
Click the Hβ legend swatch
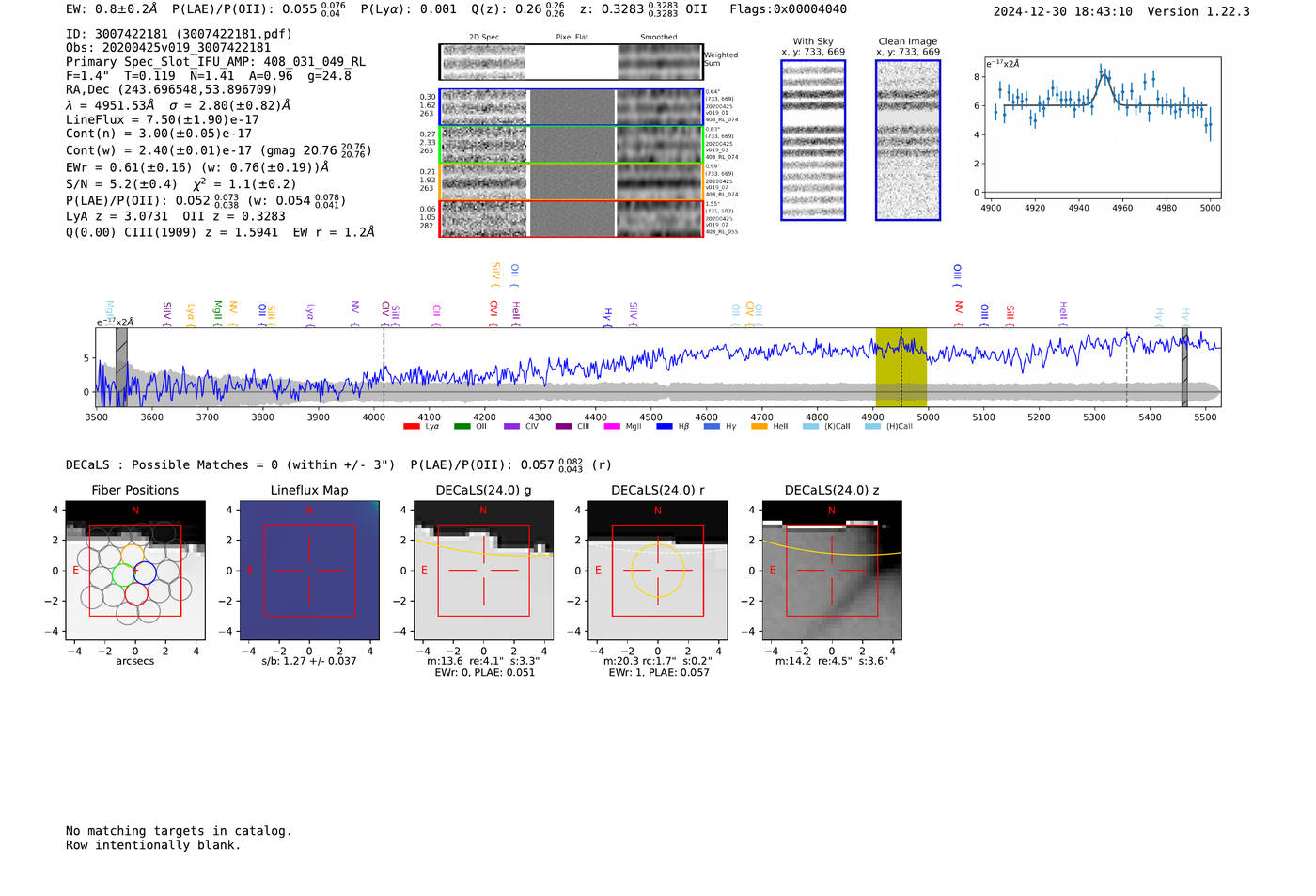coord(664,427)
